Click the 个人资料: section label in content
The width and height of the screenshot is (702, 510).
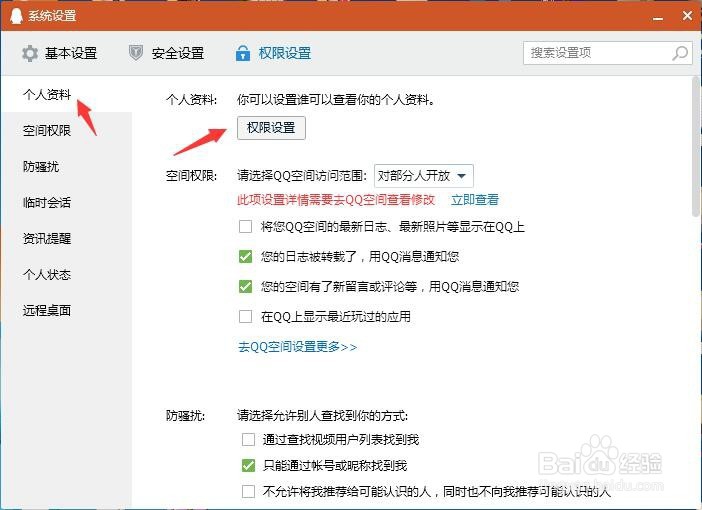pyautogui.click(x=191, y=99)
